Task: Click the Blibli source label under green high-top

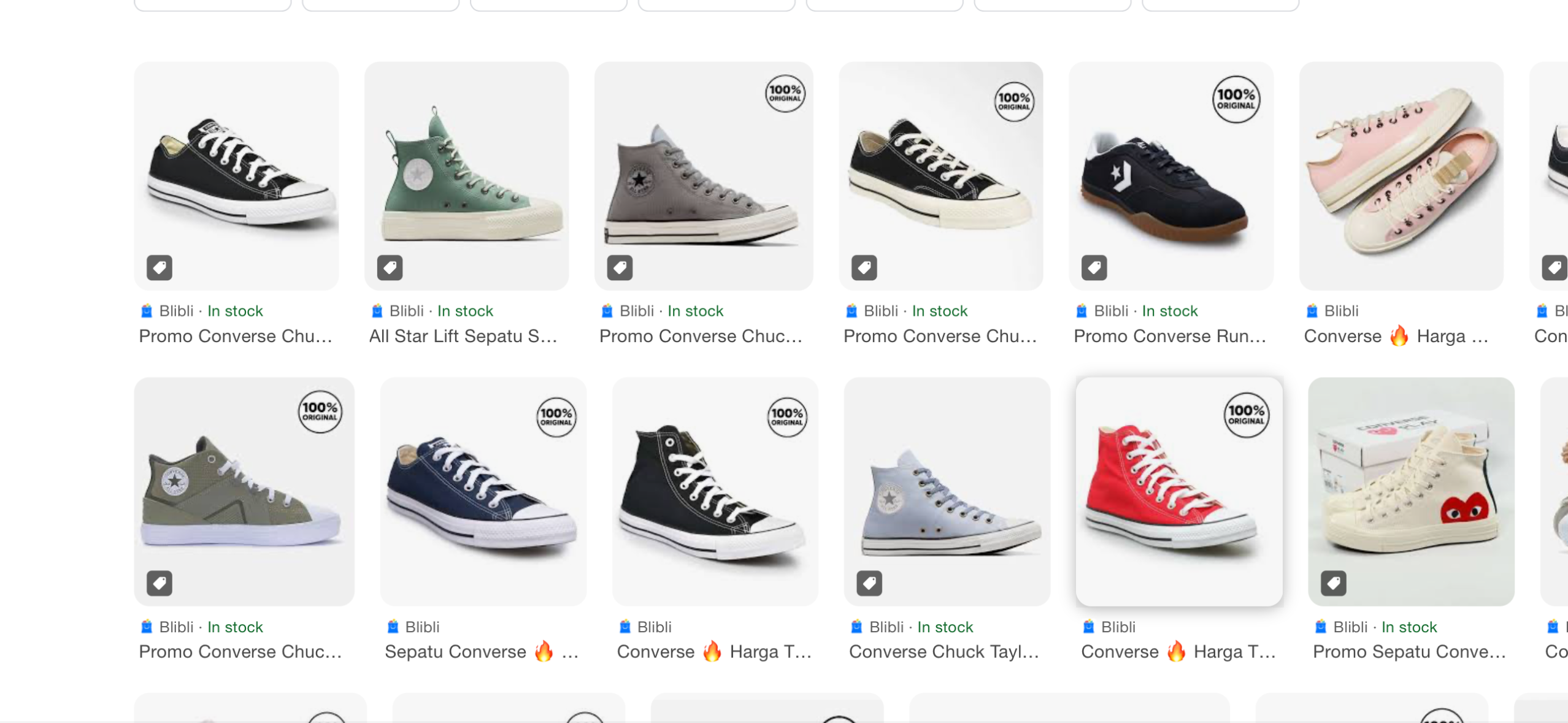Action: [406, 311]
